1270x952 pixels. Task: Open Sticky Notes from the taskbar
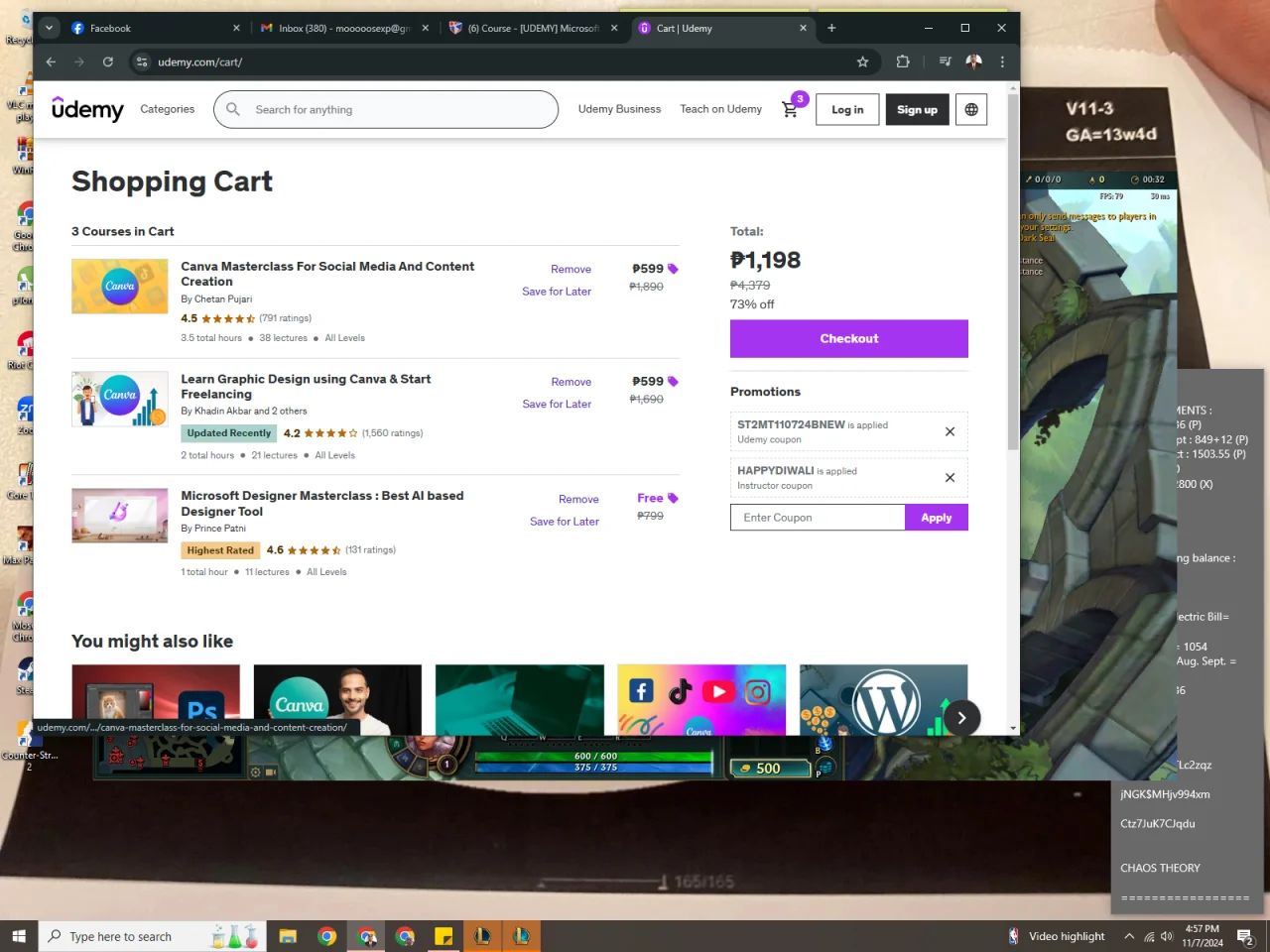[444, 936]
